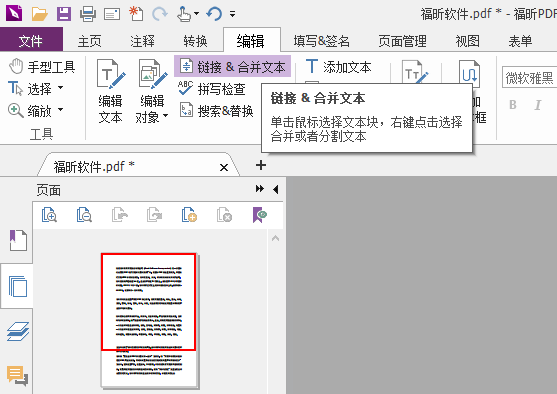Open the page thumbnails sidebar panel
557x394 pixels.
[x=18, y=287]
